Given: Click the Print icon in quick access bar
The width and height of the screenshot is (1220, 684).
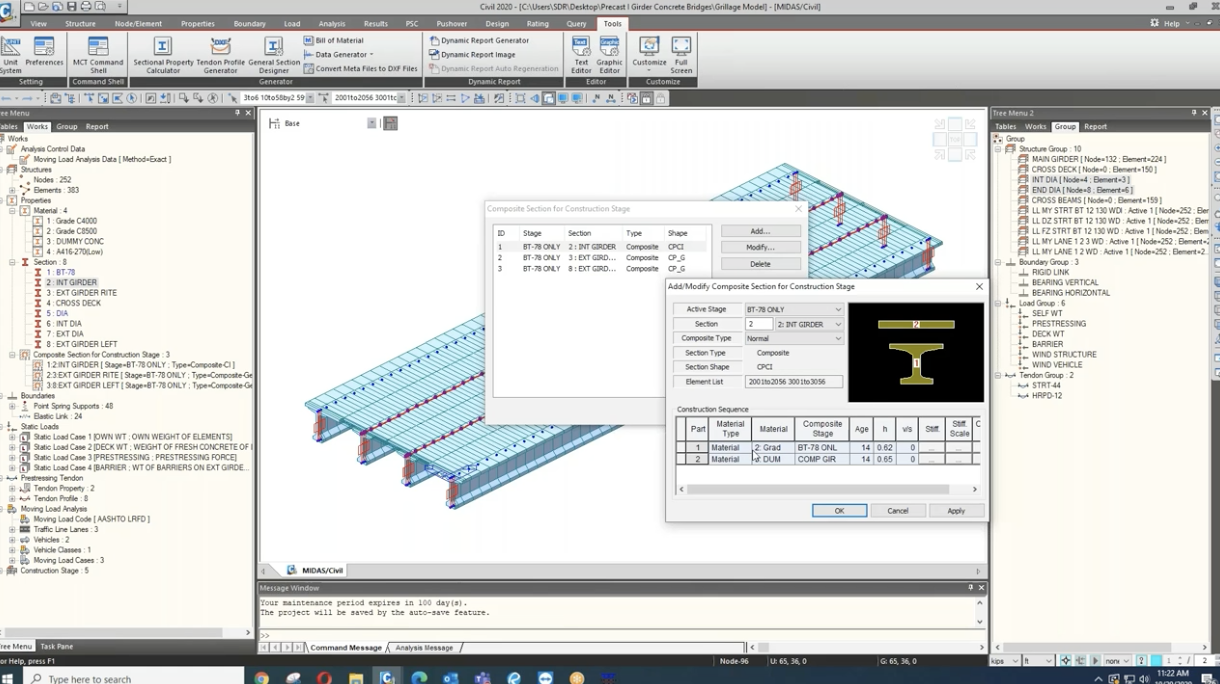Looking at the screenshot, I should point(85,7).
